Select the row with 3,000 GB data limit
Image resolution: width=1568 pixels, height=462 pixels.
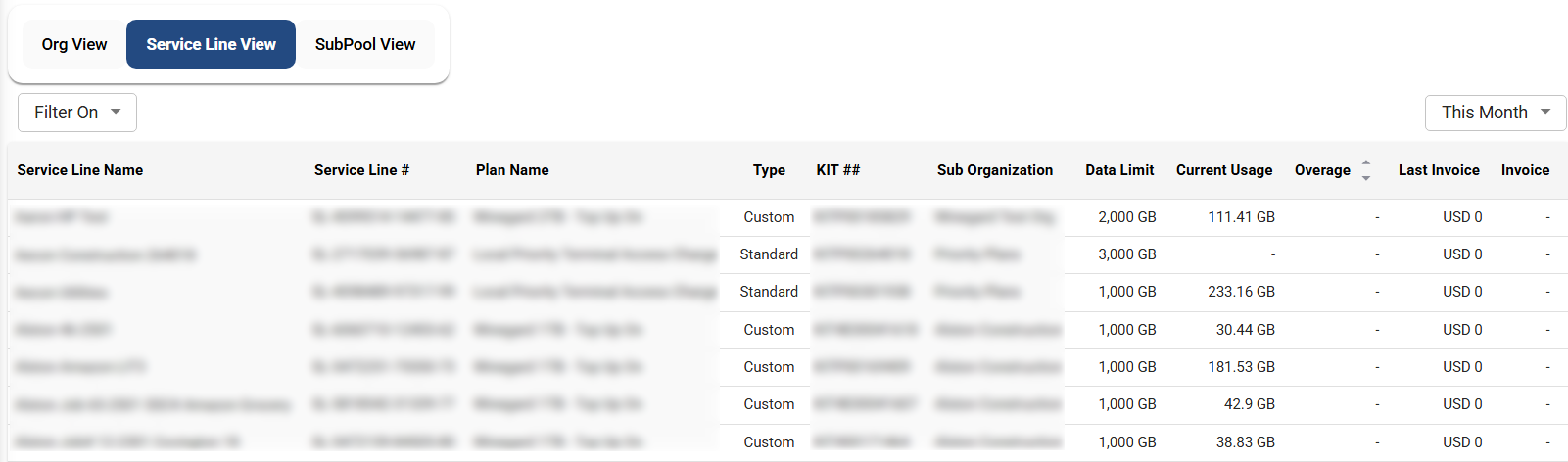1127,254
